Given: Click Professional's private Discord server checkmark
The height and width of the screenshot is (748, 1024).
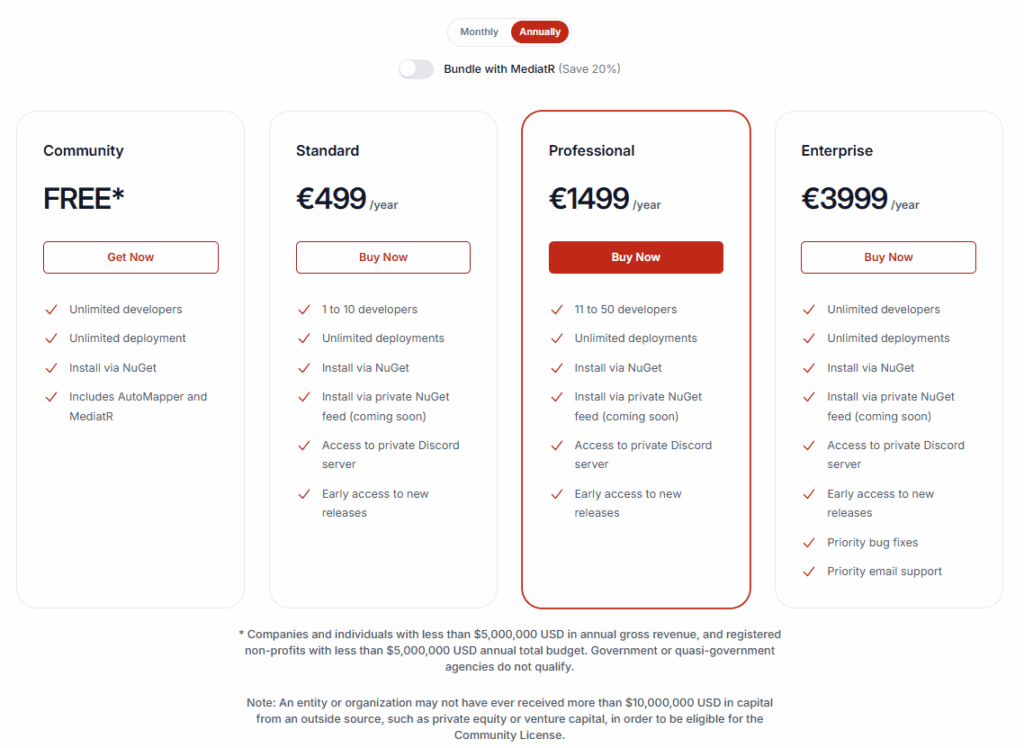Looking at the screenshot, I should (x=557, y=446).
